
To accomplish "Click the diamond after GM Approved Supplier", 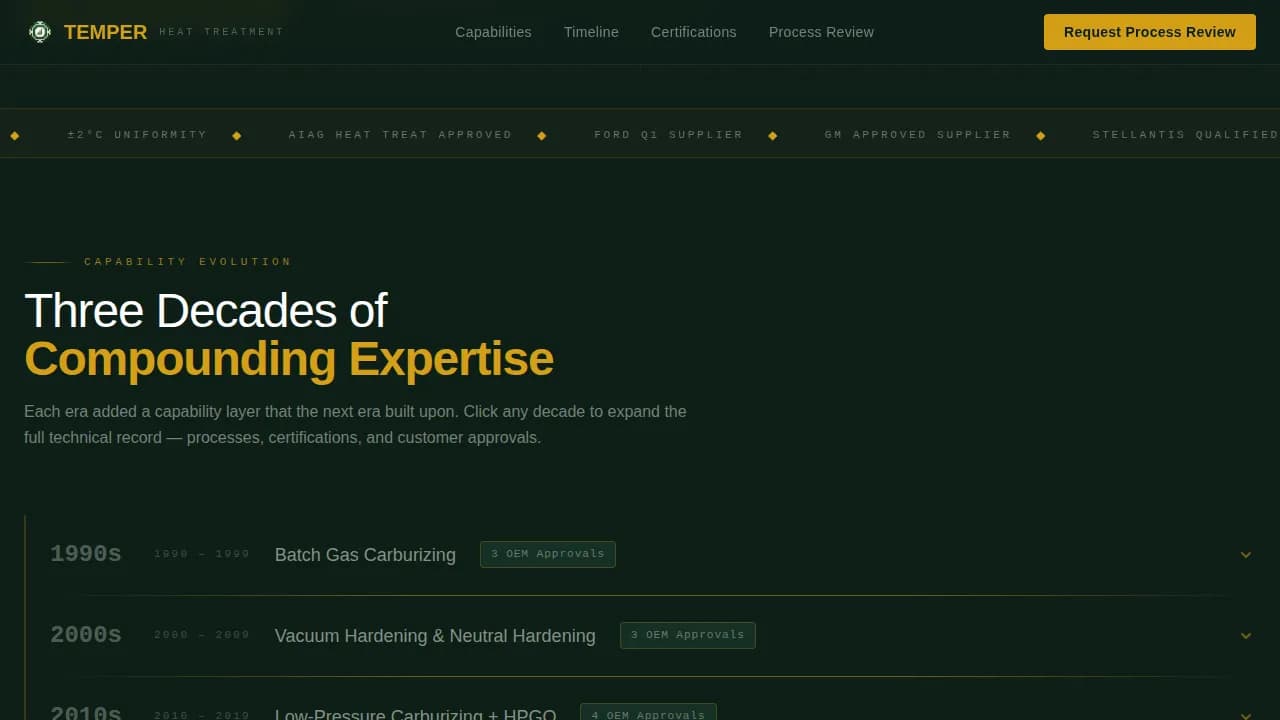I will 1040,134.
